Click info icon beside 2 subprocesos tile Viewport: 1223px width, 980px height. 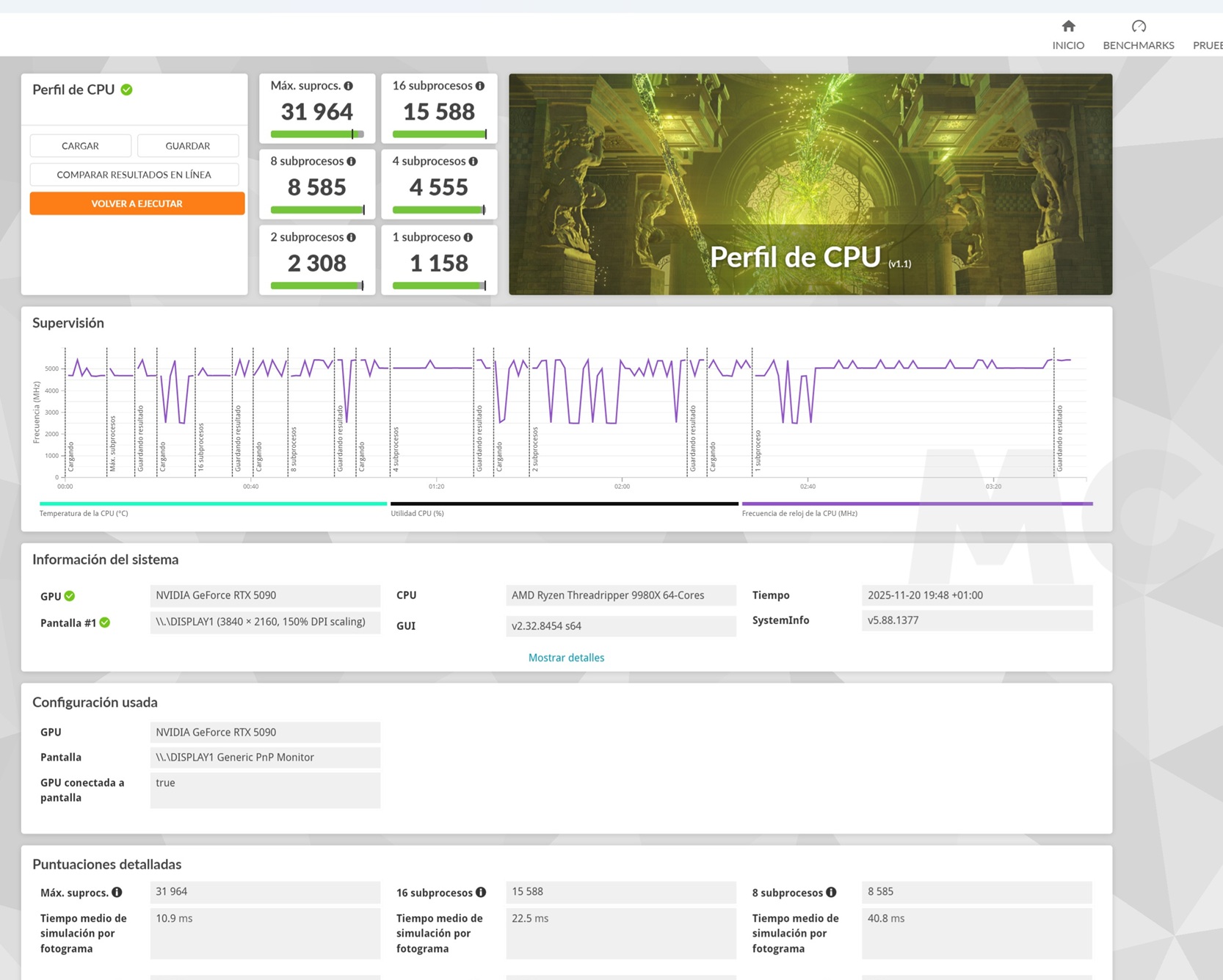point(352,237)
